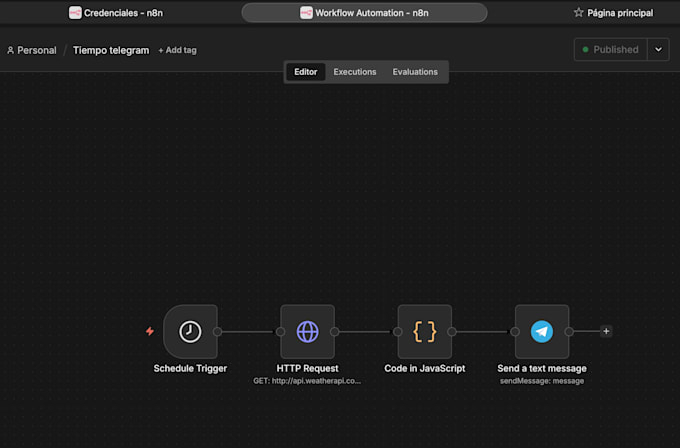
Task: Click the Telegram node input connector
Action: 515,332
